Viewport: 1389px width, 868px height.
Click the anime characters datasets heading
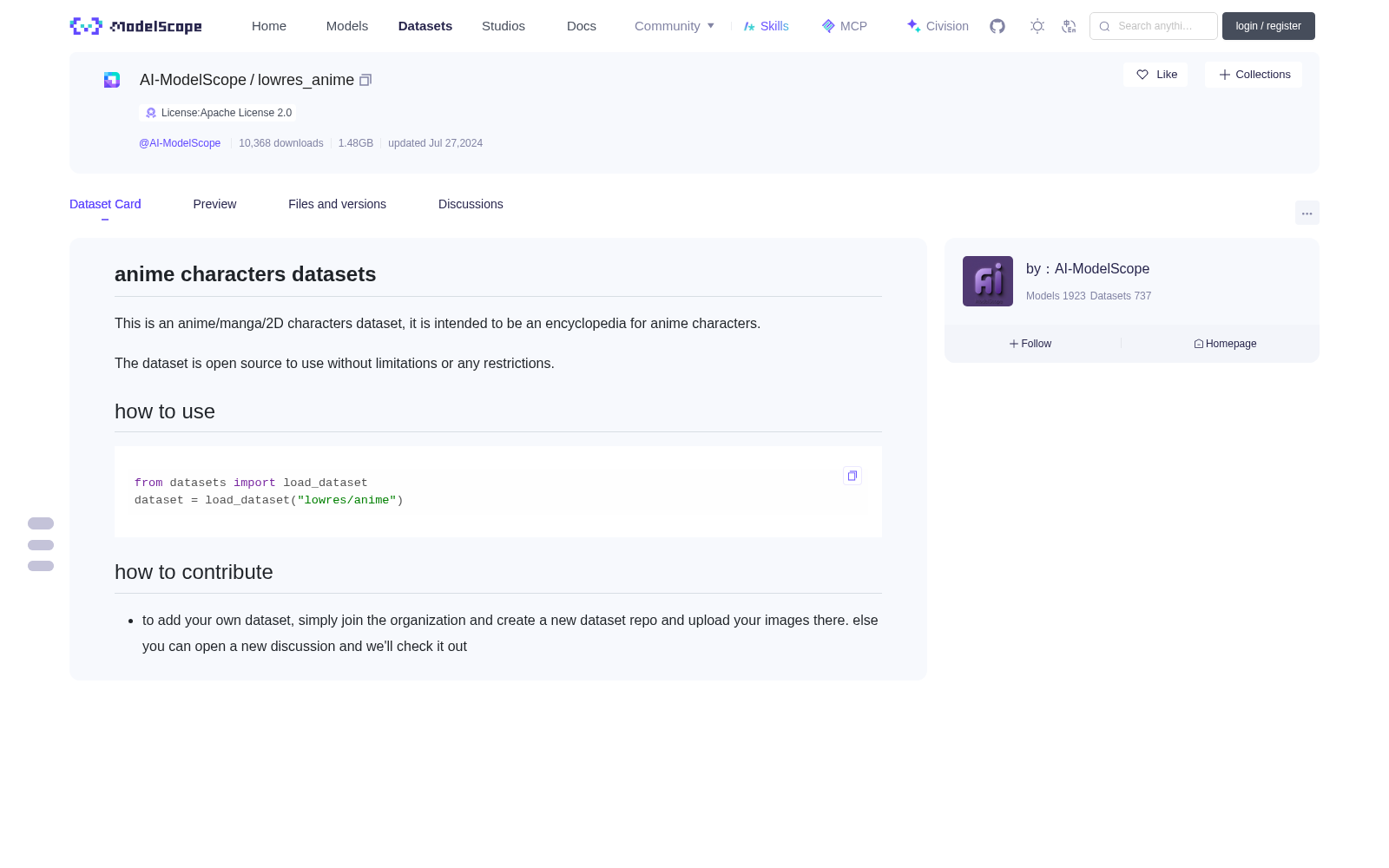(246, 274)
